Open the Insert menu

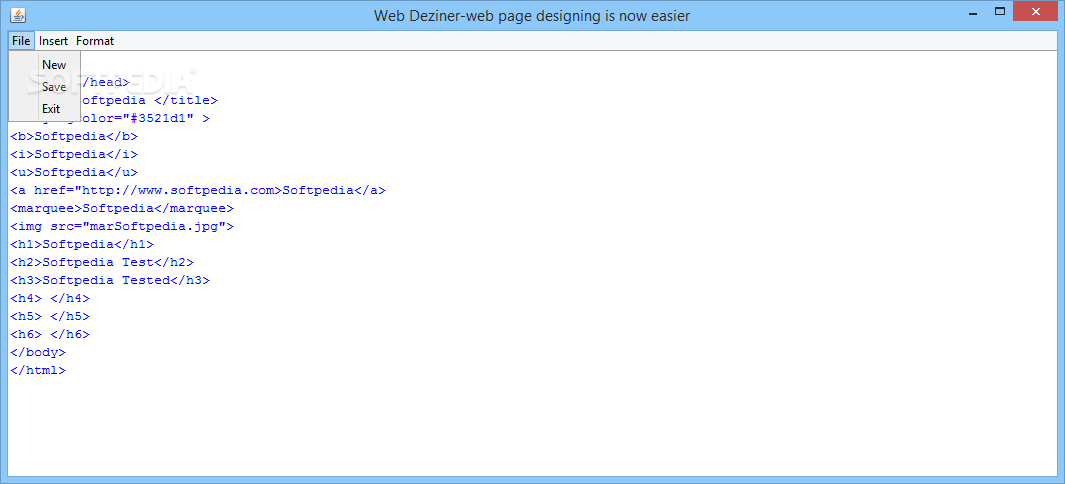point(54,41)
